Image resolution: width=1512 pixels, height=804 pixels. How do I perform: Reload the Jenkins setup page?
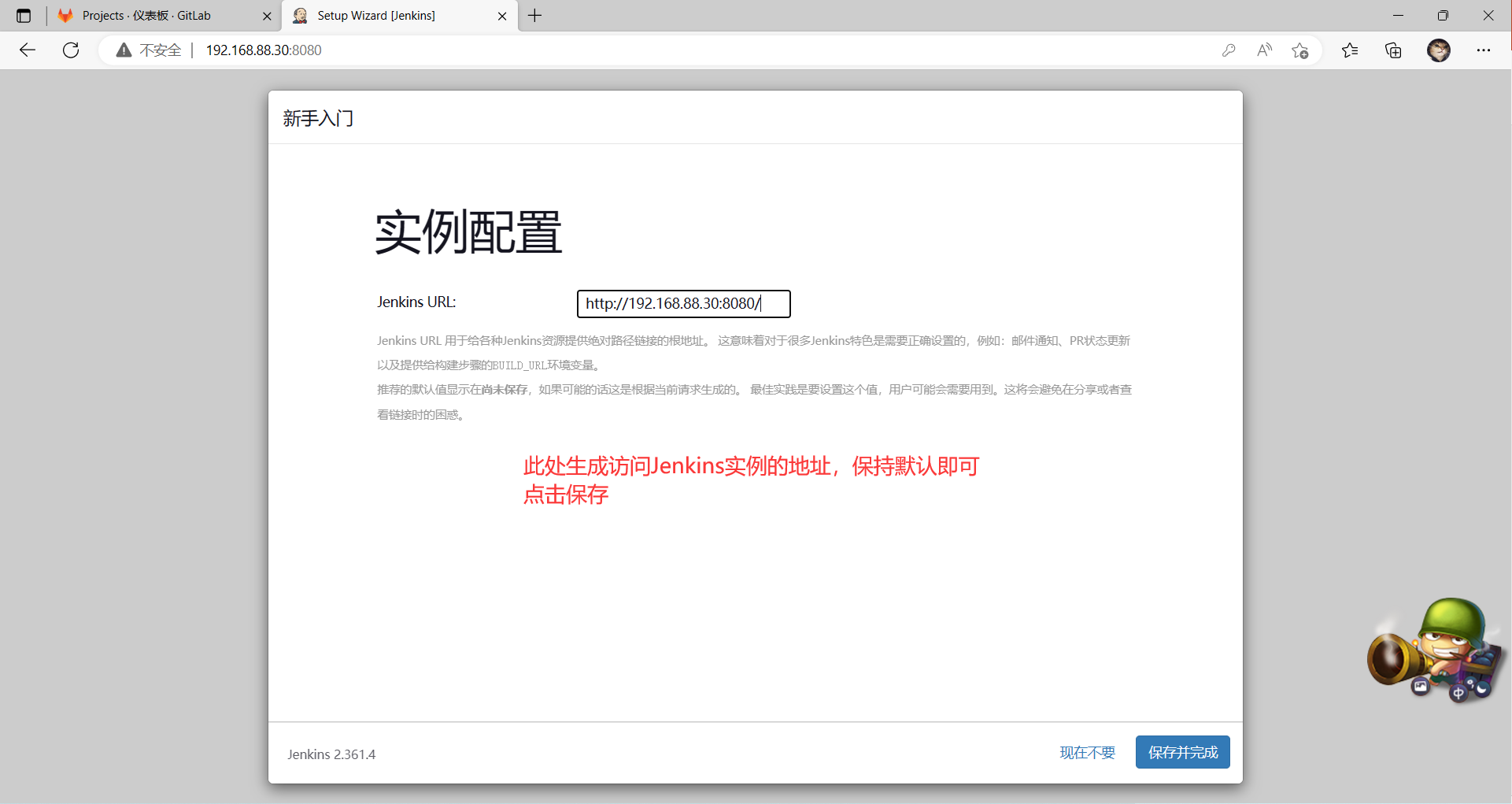point(71,50)
